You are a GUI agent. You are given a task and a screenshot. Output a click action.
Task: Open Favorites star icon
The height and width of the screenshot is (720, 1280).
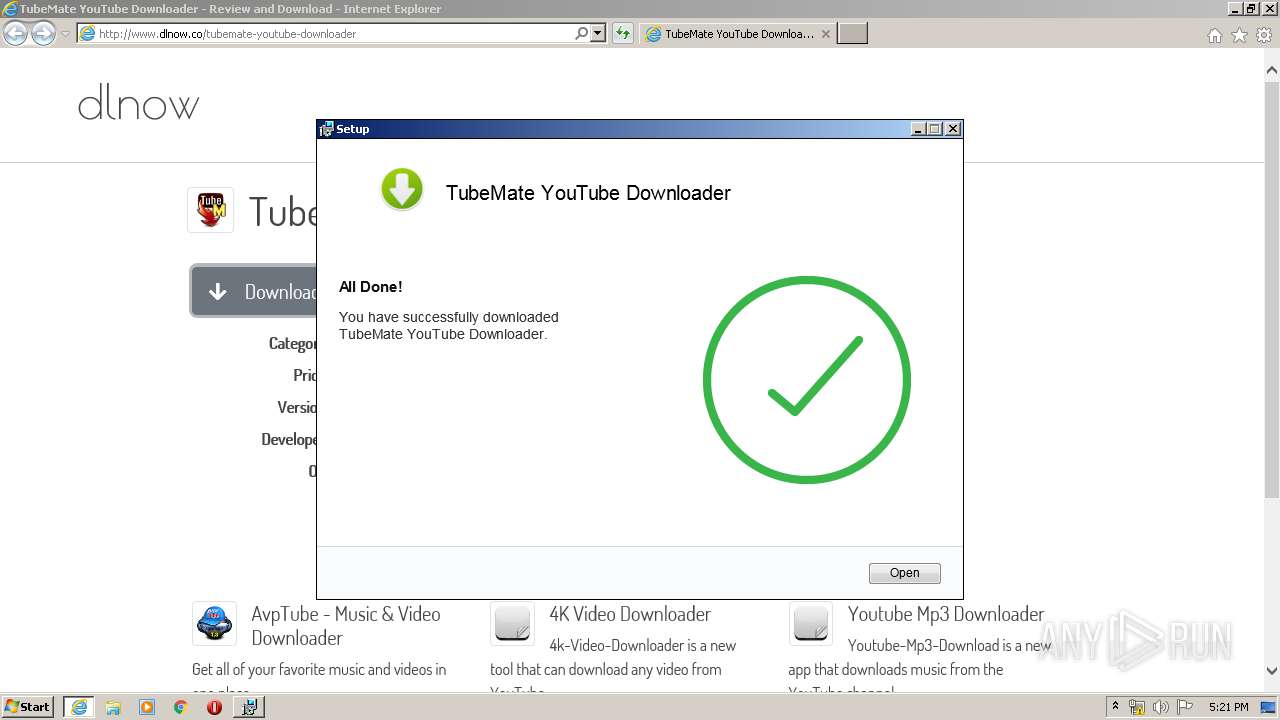(1239, 35)
